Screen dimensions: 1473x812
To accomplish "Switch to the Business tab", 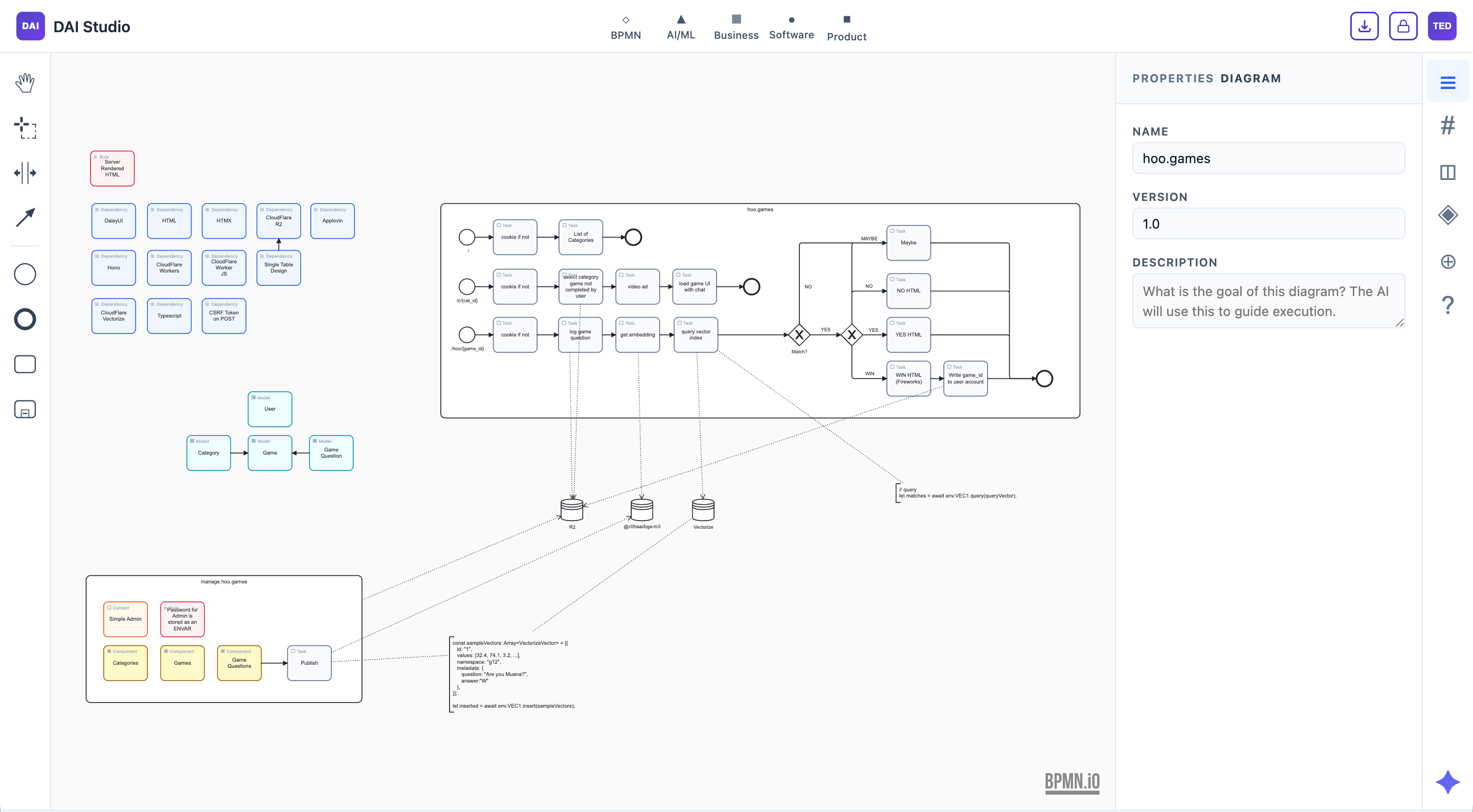I will pos(736,28).
